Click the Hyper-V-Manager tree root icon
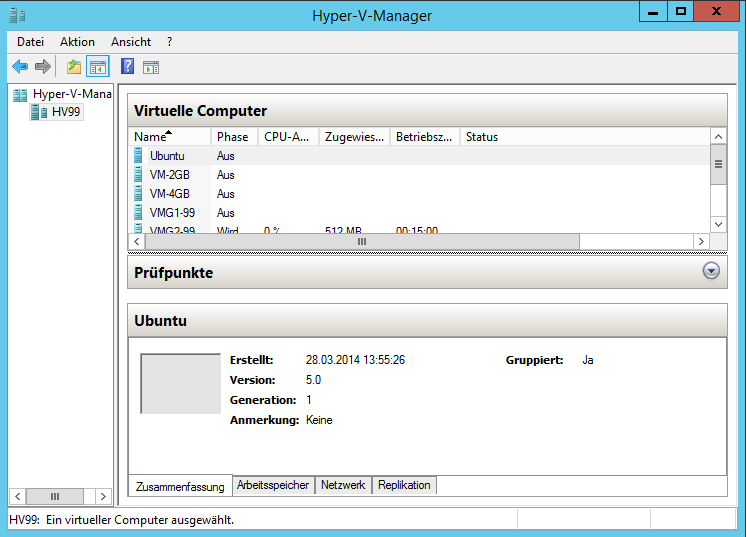 click(x=20, y=95)
